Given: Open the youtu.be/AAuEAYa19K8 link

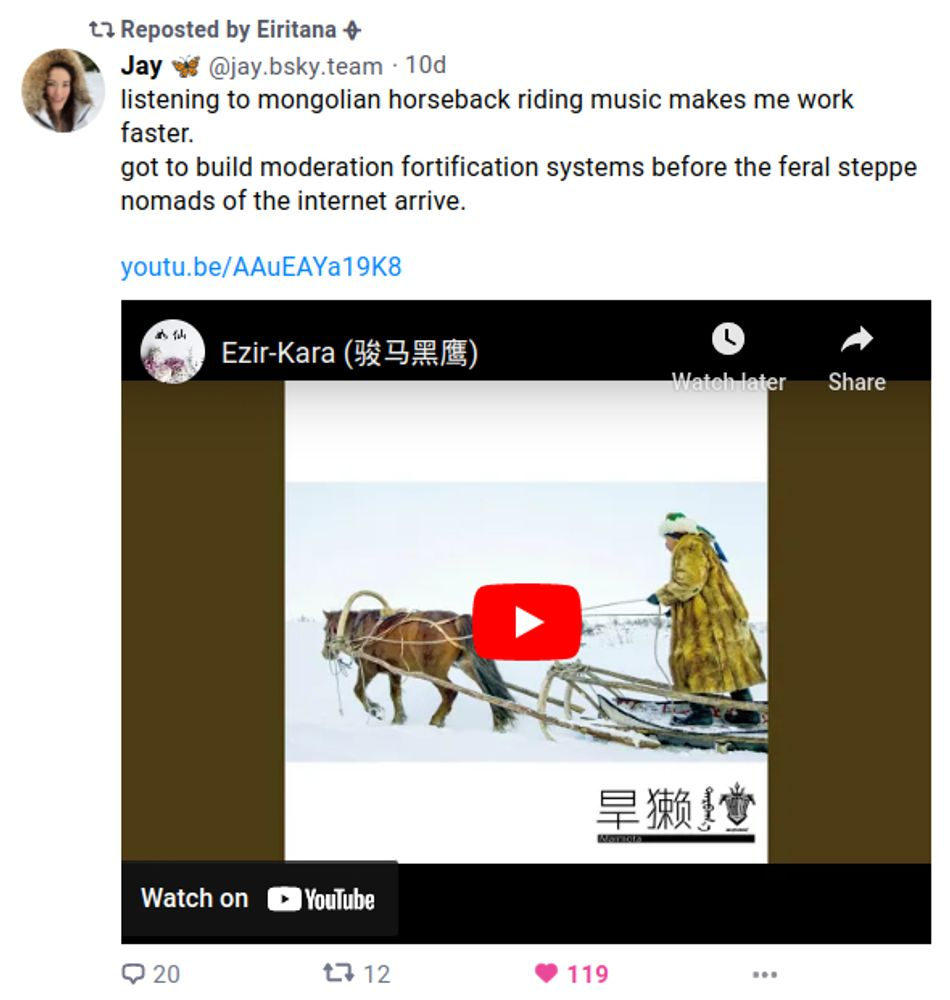Looking at the screenshot, I should pos(261,267).
